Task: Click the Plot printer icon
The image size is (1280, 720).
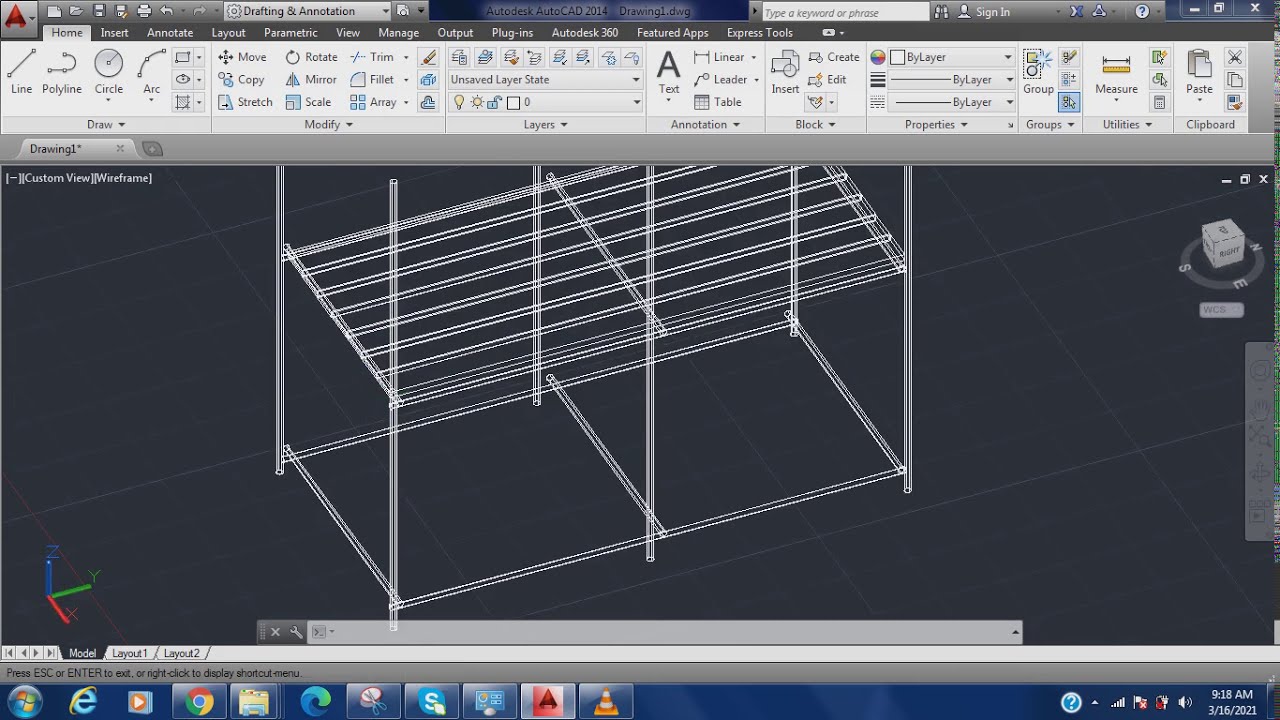Action: coord(144,11)
